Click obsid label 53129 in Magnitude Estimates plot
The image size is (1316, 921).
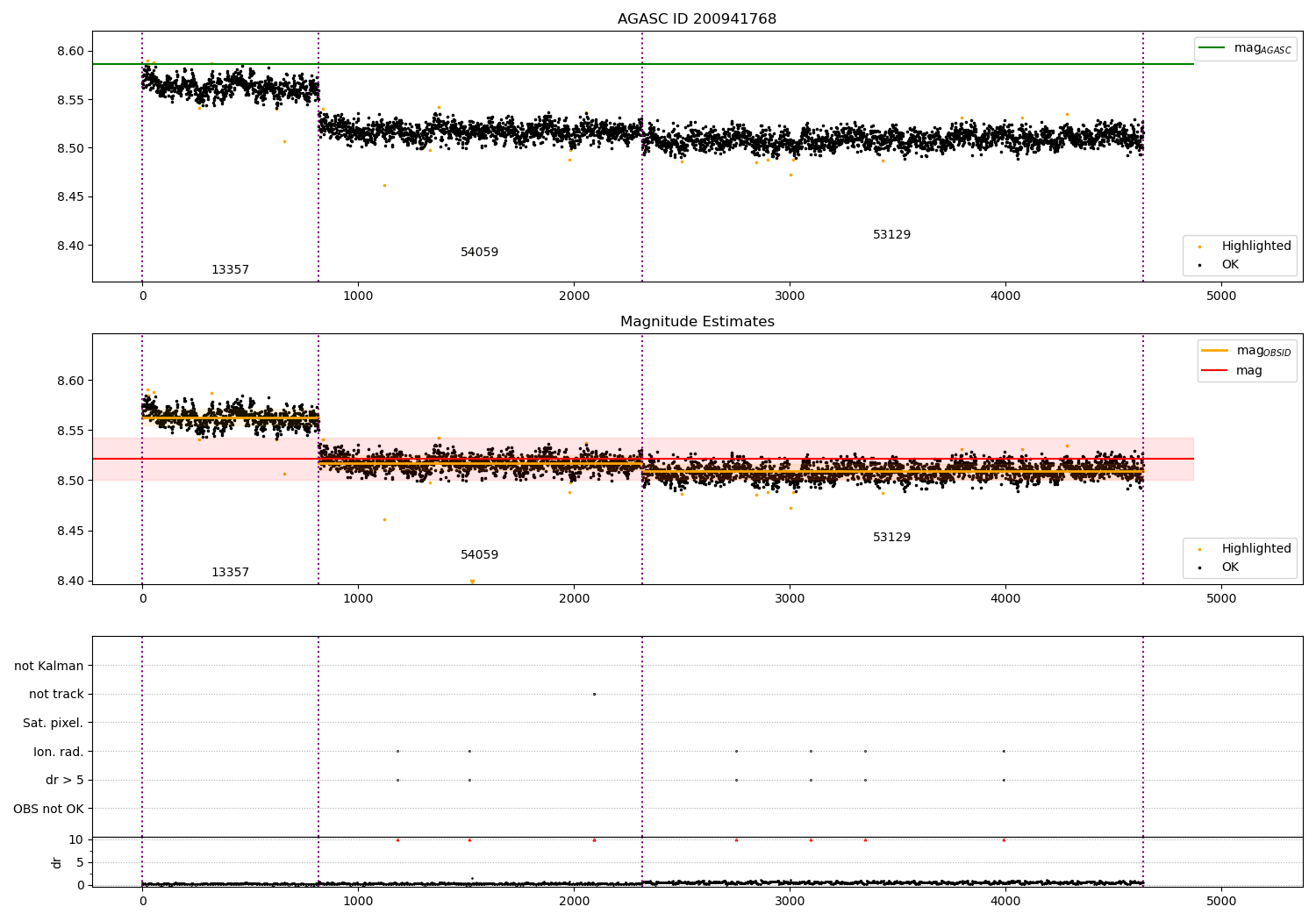click(x=891, y=538)
